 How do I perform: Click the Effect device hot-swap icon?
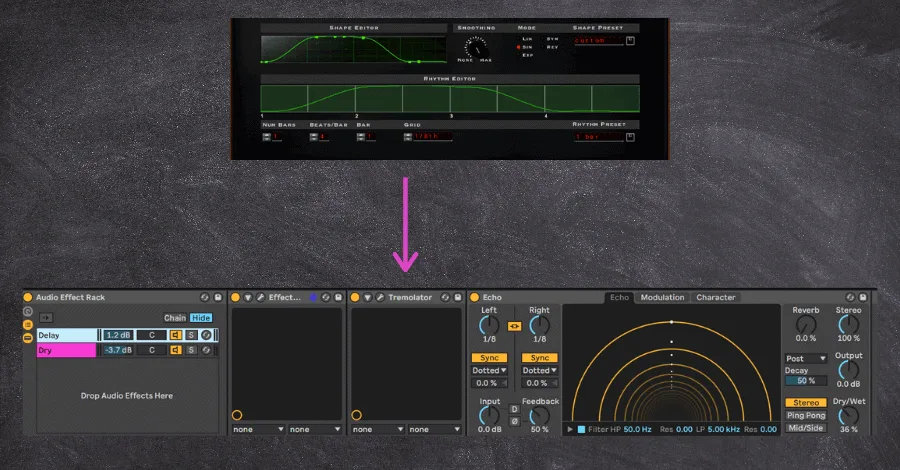325,297
